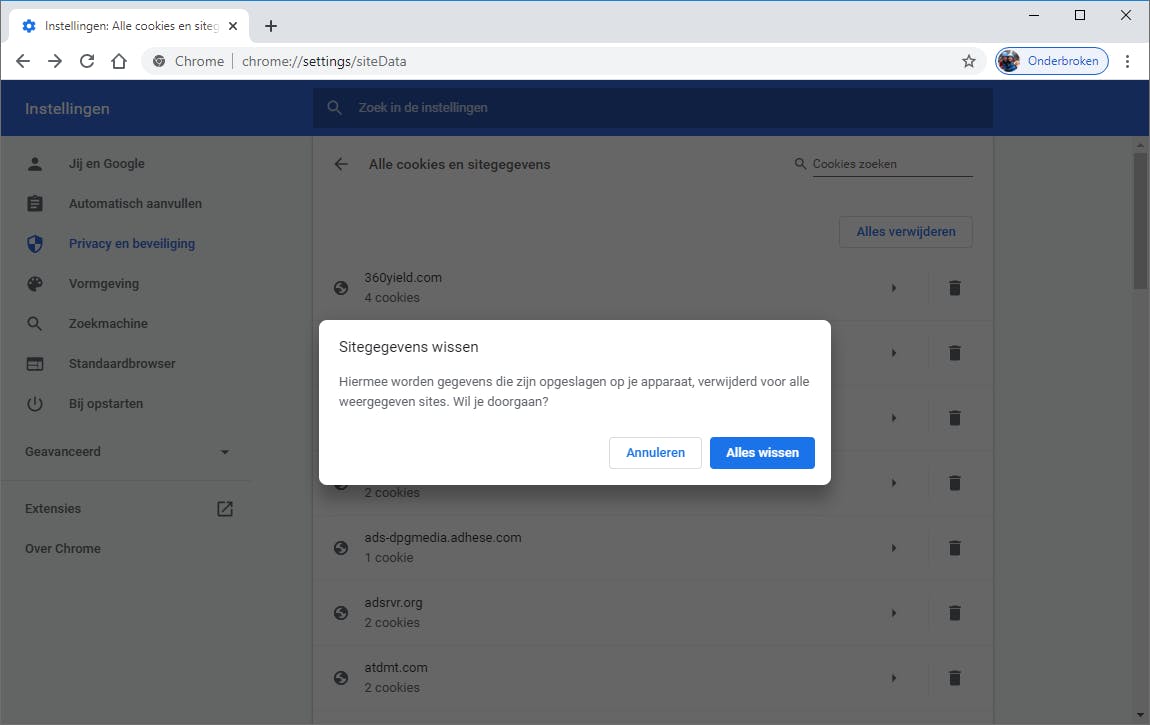Click the Cookies zoeken search field
This screenshot has width=1150, height=725.
pos(891,164)
